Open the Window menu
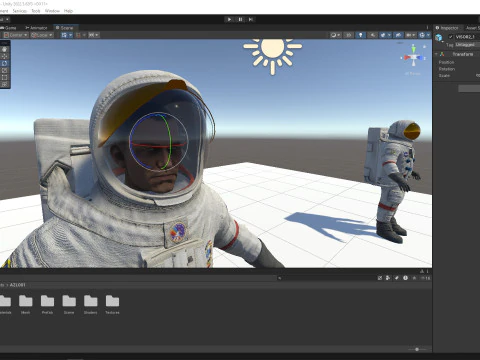480x360 pixels. (x=52, y=11)
